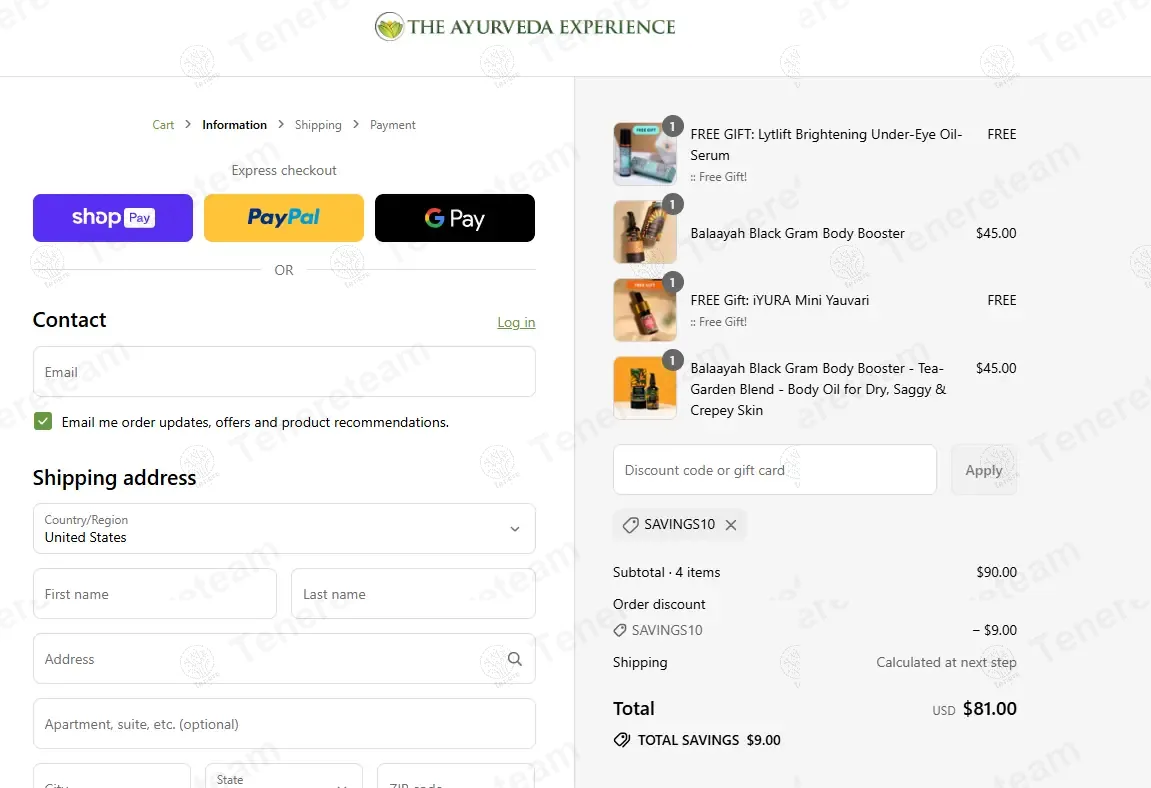Viewport: 1151px width, 788px height.
Task: Open the Country/Region dropdown
Action: (x=284, y=528)
